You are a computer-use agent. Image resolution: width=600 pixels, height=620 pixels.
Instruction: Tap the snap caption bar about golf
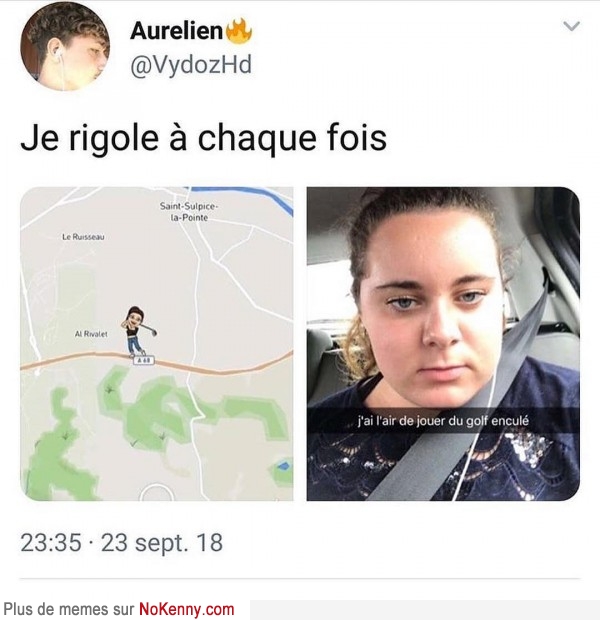pyautogui.click(x=443, y=421)
